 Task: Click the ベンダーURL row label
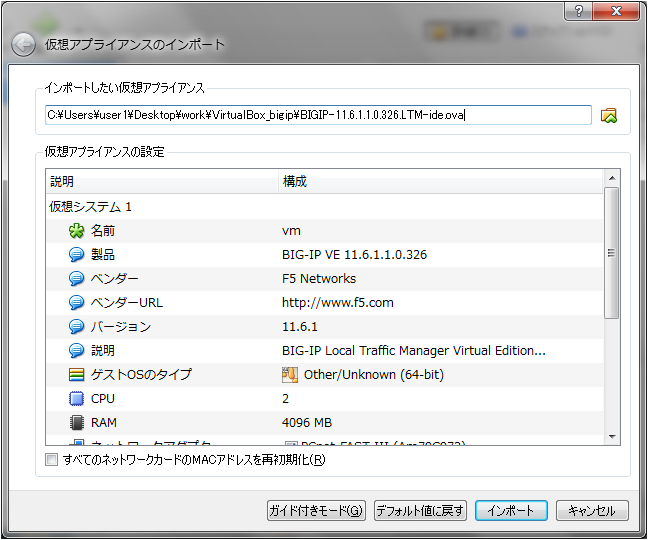point(127,302)
